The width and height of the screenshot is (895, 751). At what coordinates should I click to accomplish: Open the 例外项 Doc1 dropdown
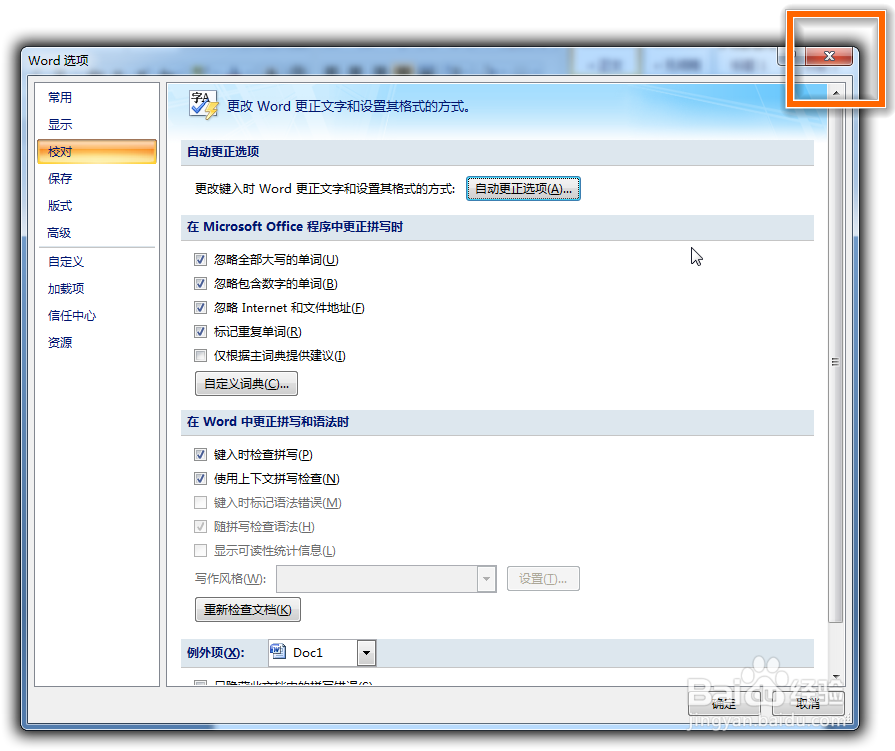(x=366, y=652)
